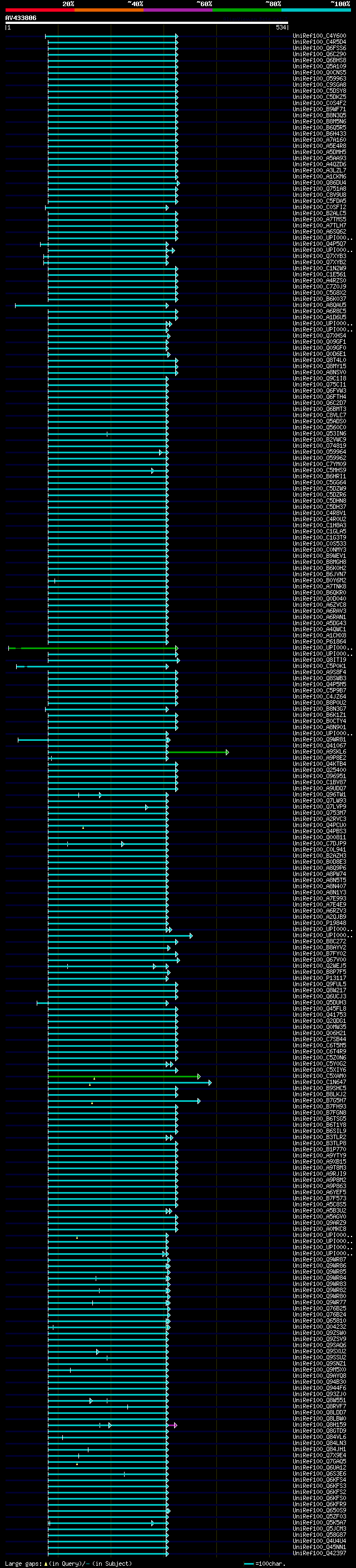The height and width of the screenshot is (1568, 356).
Task: Select hit label UniRef100_C5XAM0
Action: point(319,1076)
